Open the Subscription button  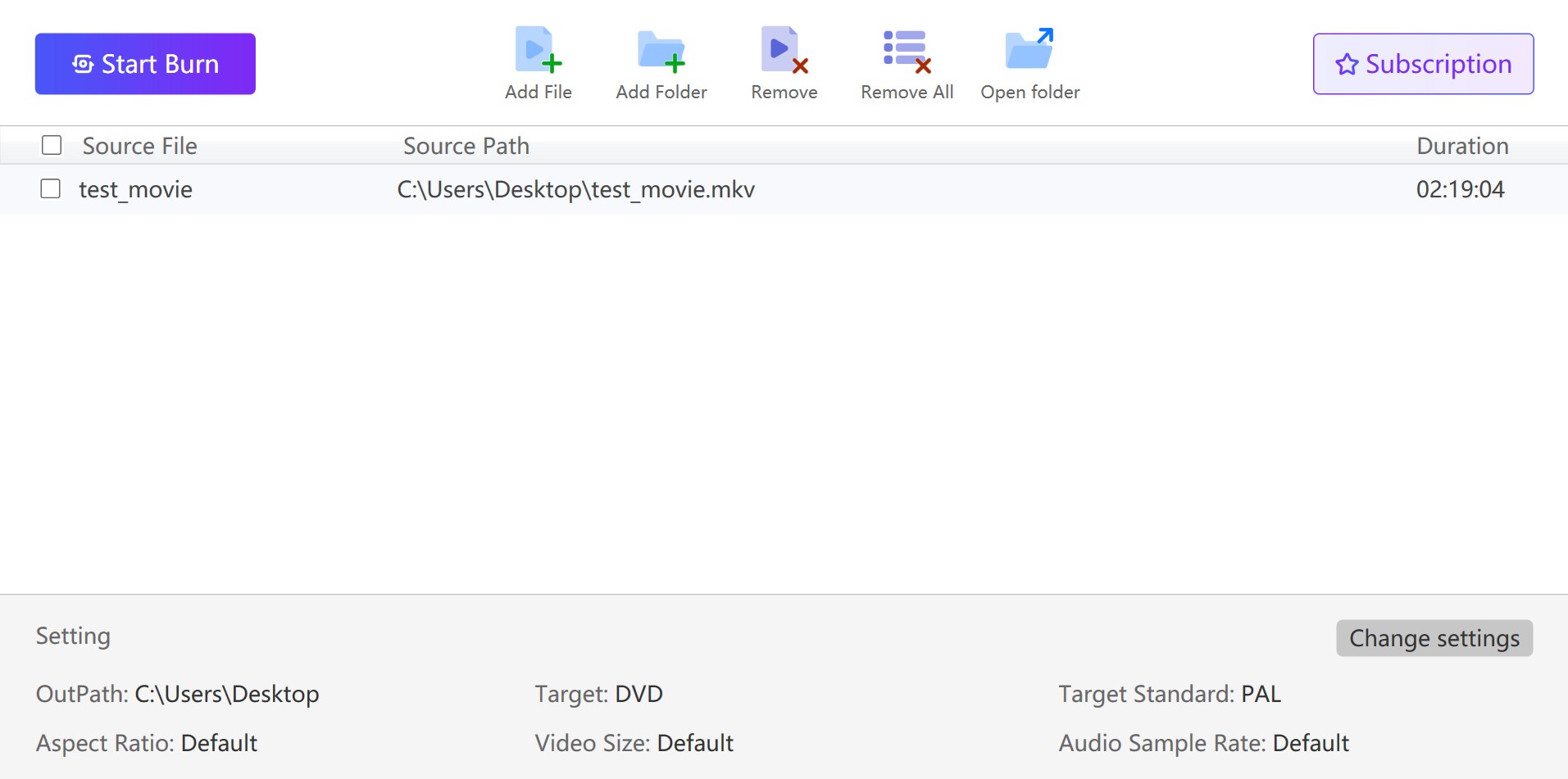pos(1423,64)
